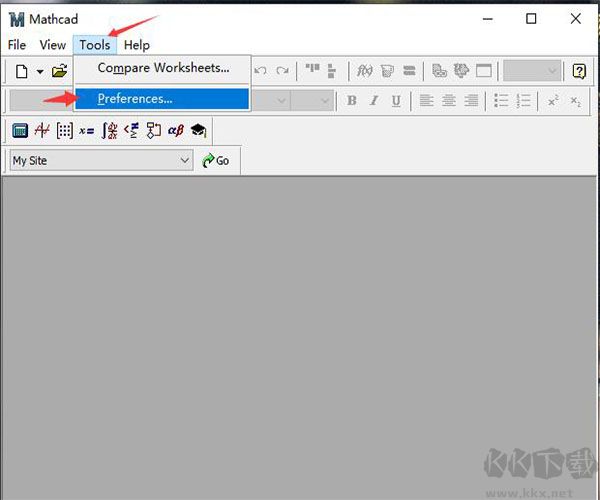Align text left
This screenshot has width=600, height=500.
[x=426, y=101]
